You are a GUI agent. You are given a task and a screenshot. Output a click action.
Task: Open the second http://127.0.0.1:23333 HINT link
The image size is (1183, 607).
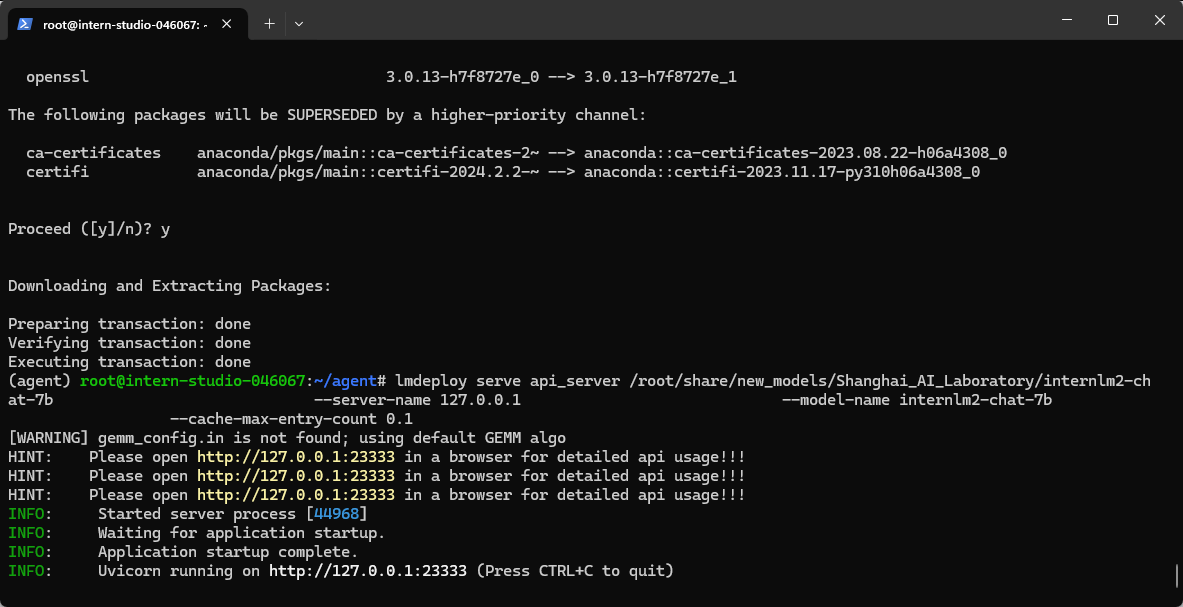(x=296, y=476)
